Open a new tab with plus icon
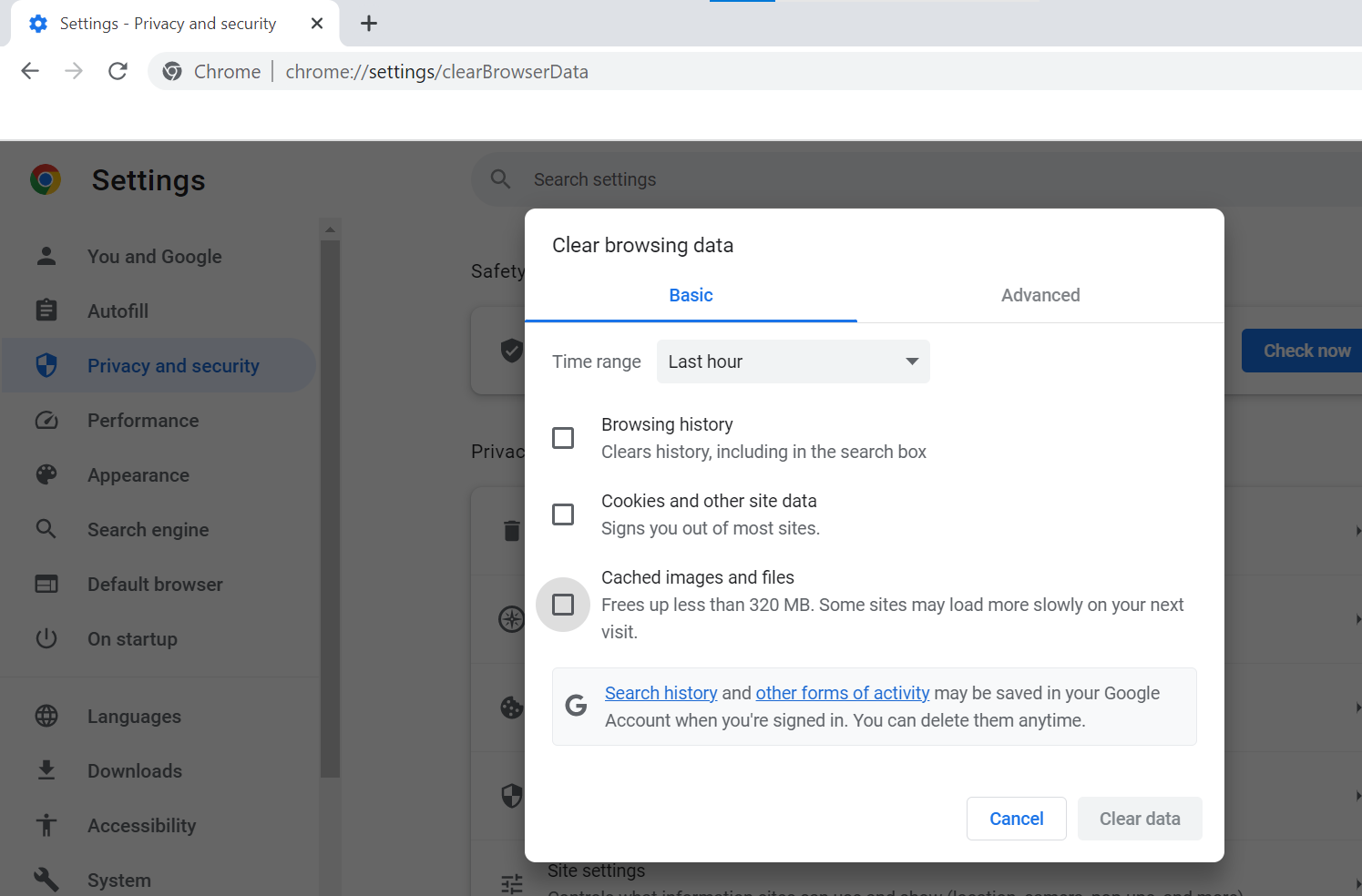1362x896 pixels. [x=369, y=24]
